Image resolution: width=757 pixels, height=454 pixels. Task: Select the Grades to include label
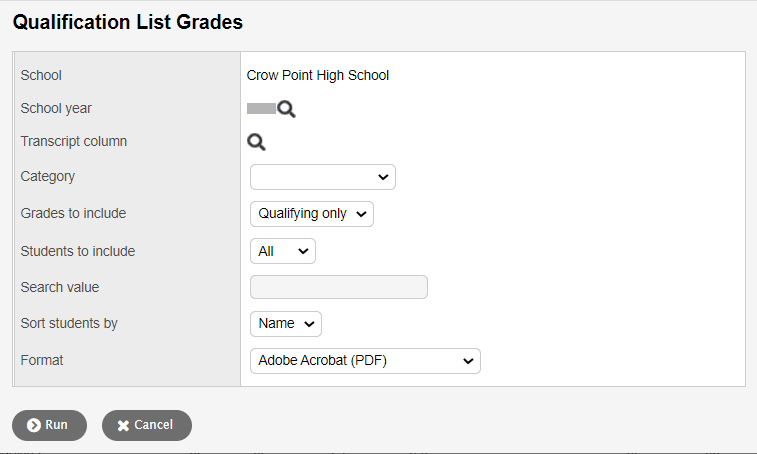(x=73, y=213)
